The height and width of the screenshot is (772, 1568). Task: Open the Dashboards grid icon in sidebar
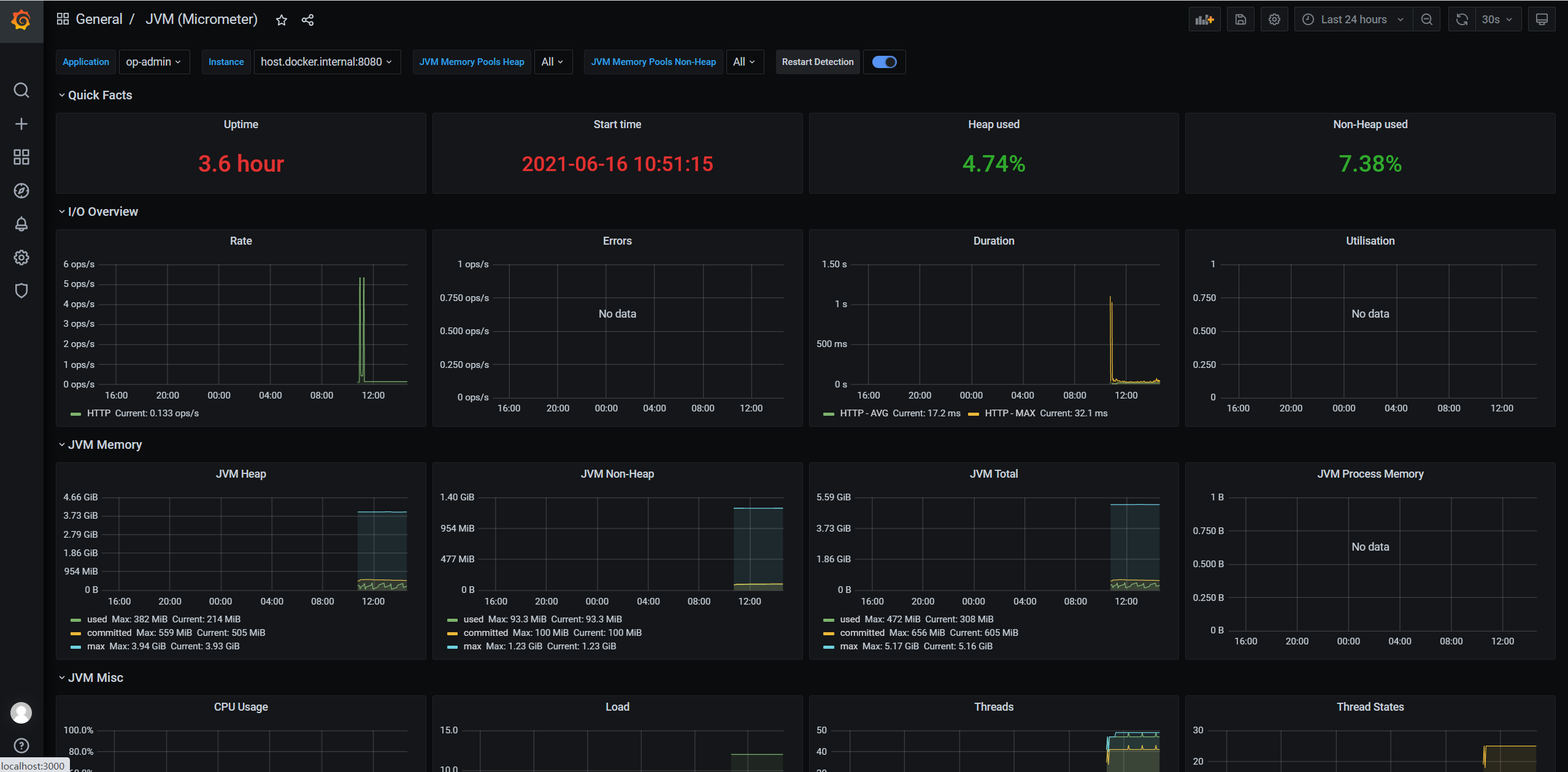tap(21, 157)
